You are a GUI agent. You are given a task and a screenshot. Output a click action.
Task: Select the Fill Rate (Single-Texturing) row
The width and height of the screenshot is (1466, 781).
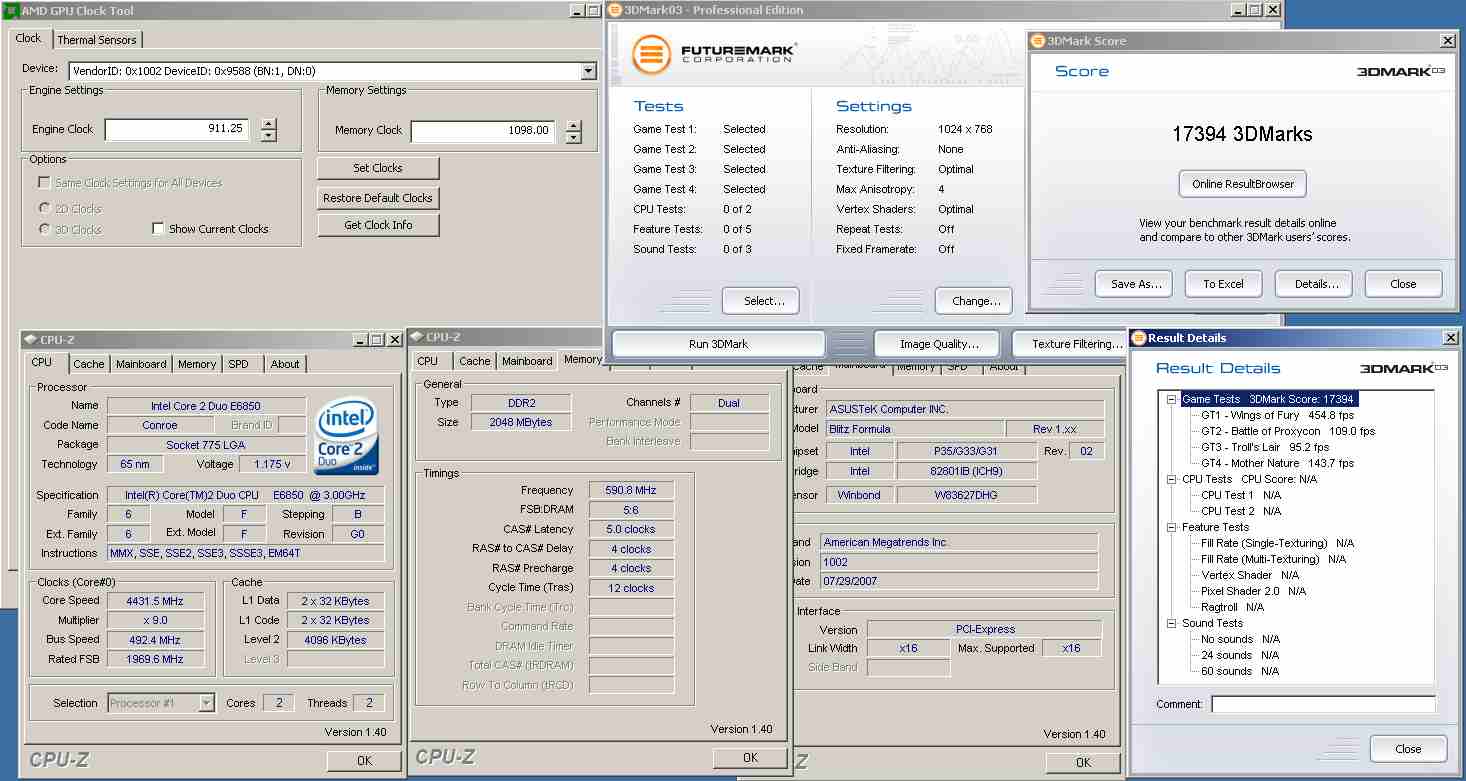(1277, 543)
